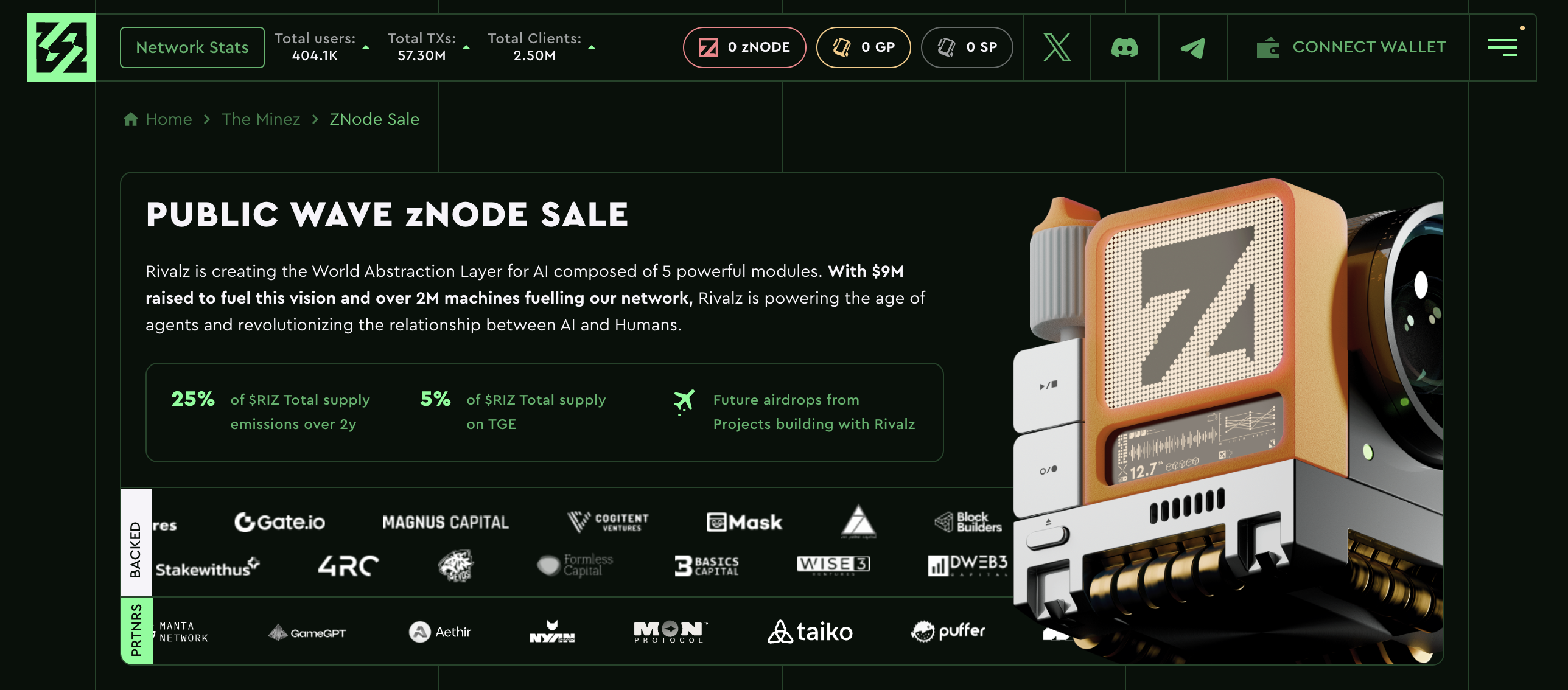Click the Network Stats button
The height and width of the screenshot is (690, 1568).
click(192, 47)
